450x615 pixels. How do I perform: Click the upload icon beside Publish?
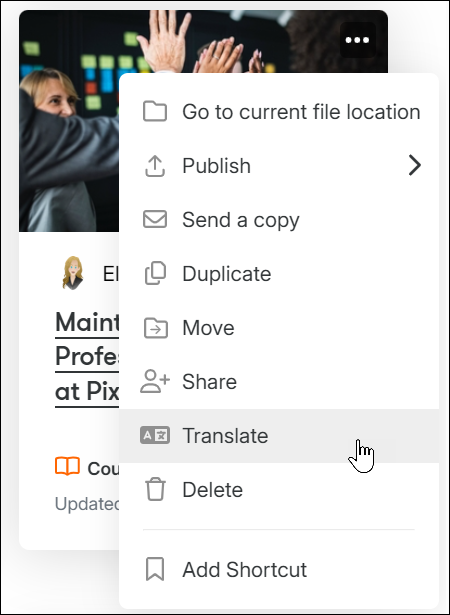pos(155,166)
